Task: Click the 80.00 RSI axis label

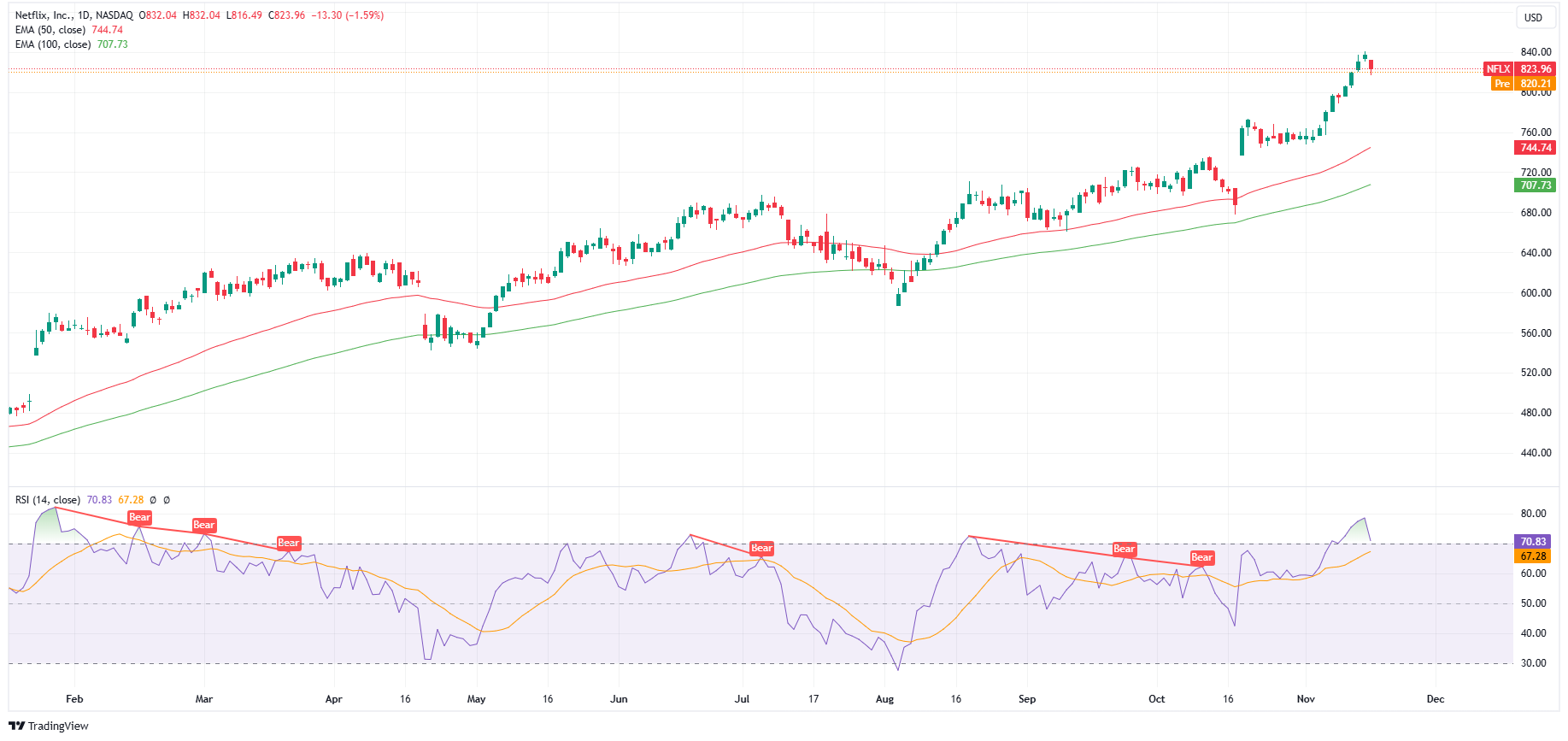Action: 1533,514
